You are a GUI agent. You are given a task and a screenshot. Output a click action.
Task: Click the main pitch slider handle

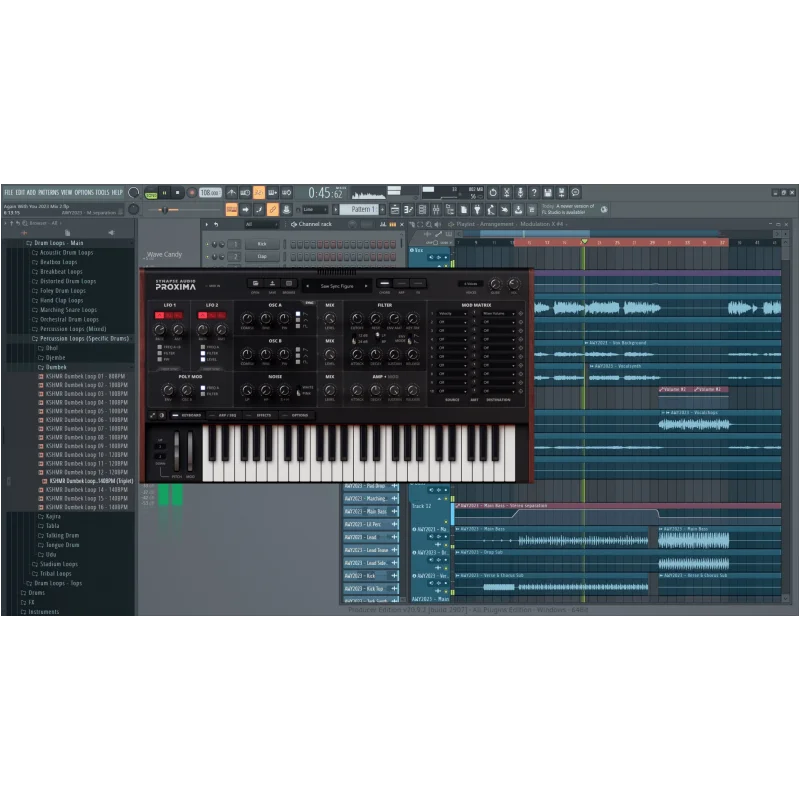(x=165, y=210)
